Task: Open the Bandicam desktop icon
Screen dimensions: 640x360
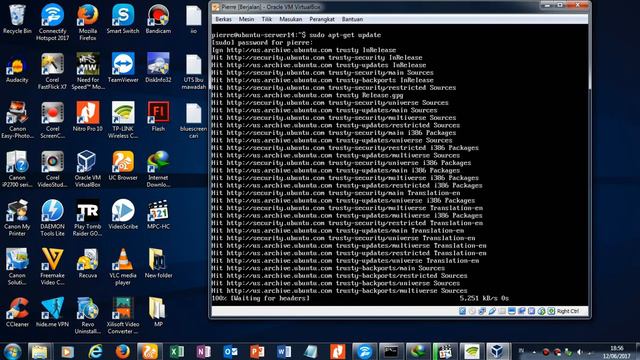Action: [x=158, y=19]
